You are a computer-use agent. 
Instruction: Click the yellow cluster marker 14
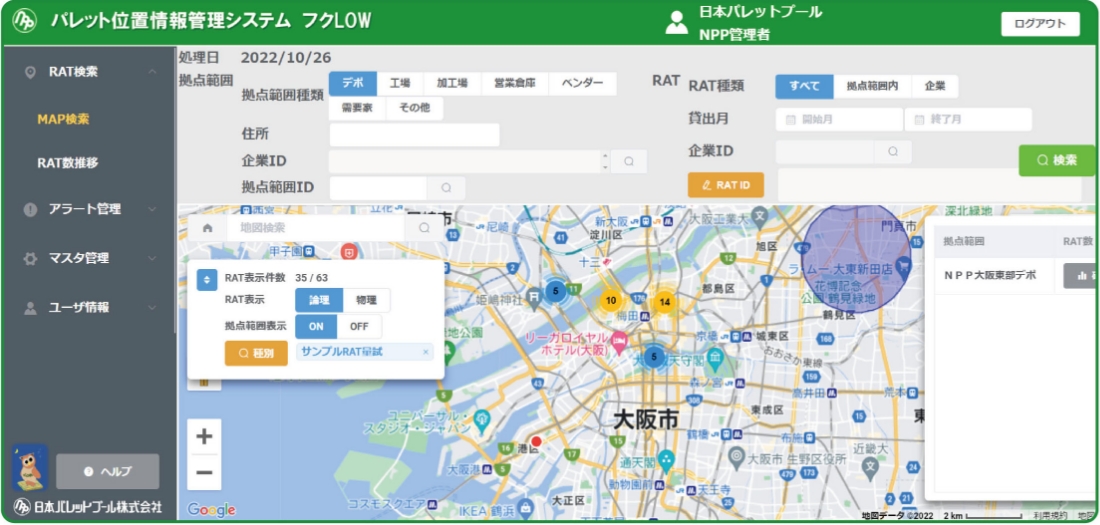[665, 302]
